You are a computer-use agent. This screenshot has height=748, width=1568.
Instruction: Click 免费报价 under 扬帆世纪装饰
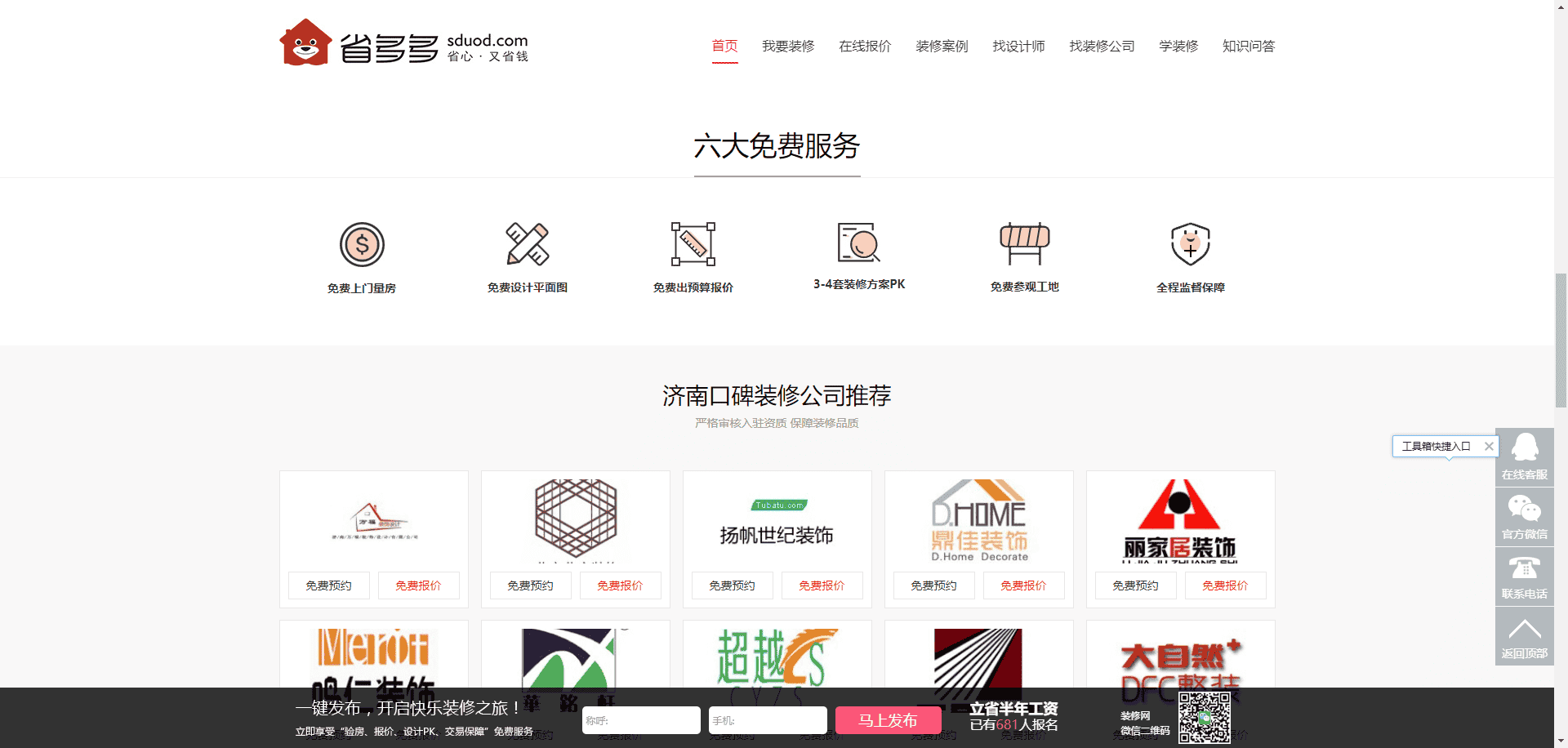click(822, 585)
